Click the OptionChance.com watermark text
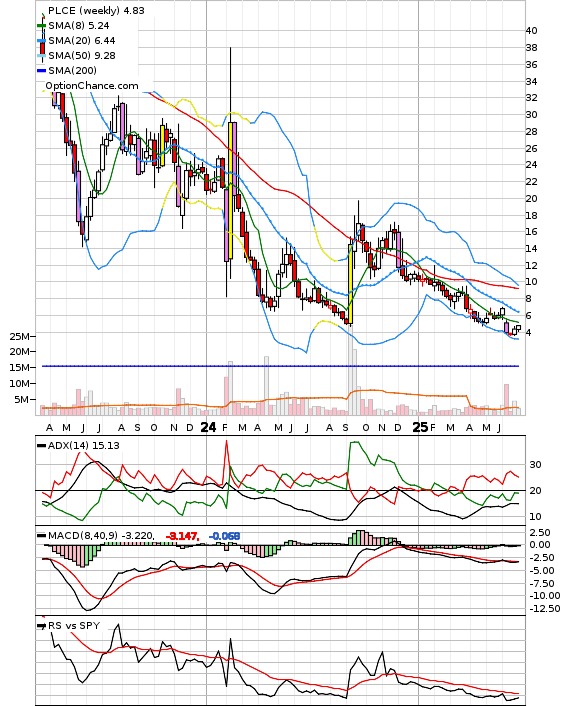Image resolution: width=566 pixels, height=706 pixels. tap(92, 86)
